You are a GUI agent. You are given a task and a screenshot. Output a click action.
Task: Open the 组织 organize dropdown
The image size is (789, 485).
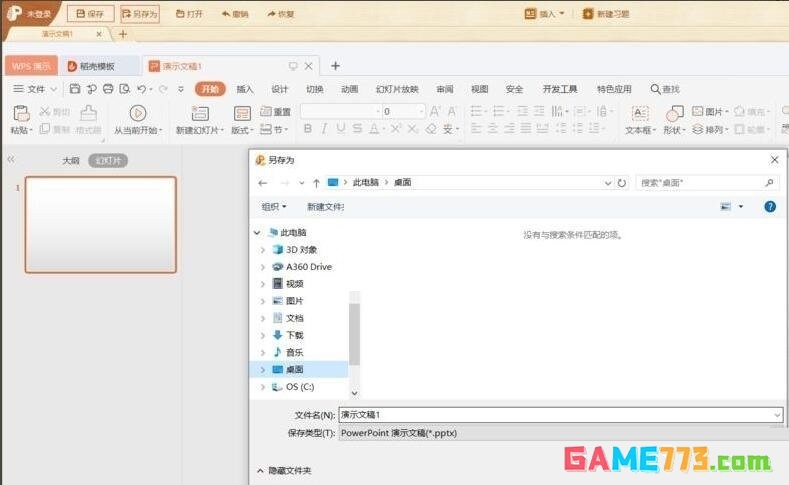click(274, 207)
